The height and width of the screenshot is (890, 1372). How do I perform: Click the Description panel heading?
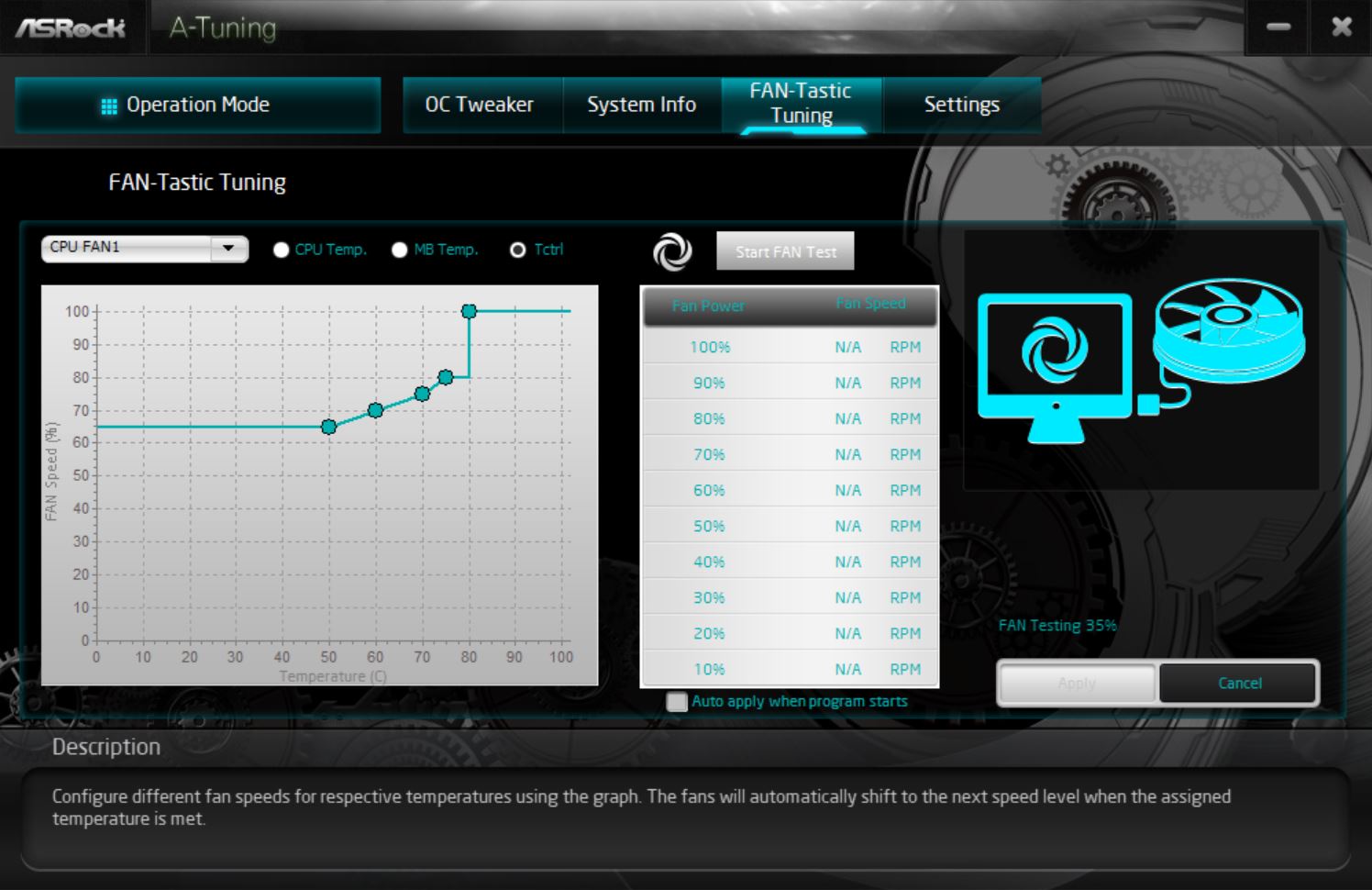pos(106,747)
